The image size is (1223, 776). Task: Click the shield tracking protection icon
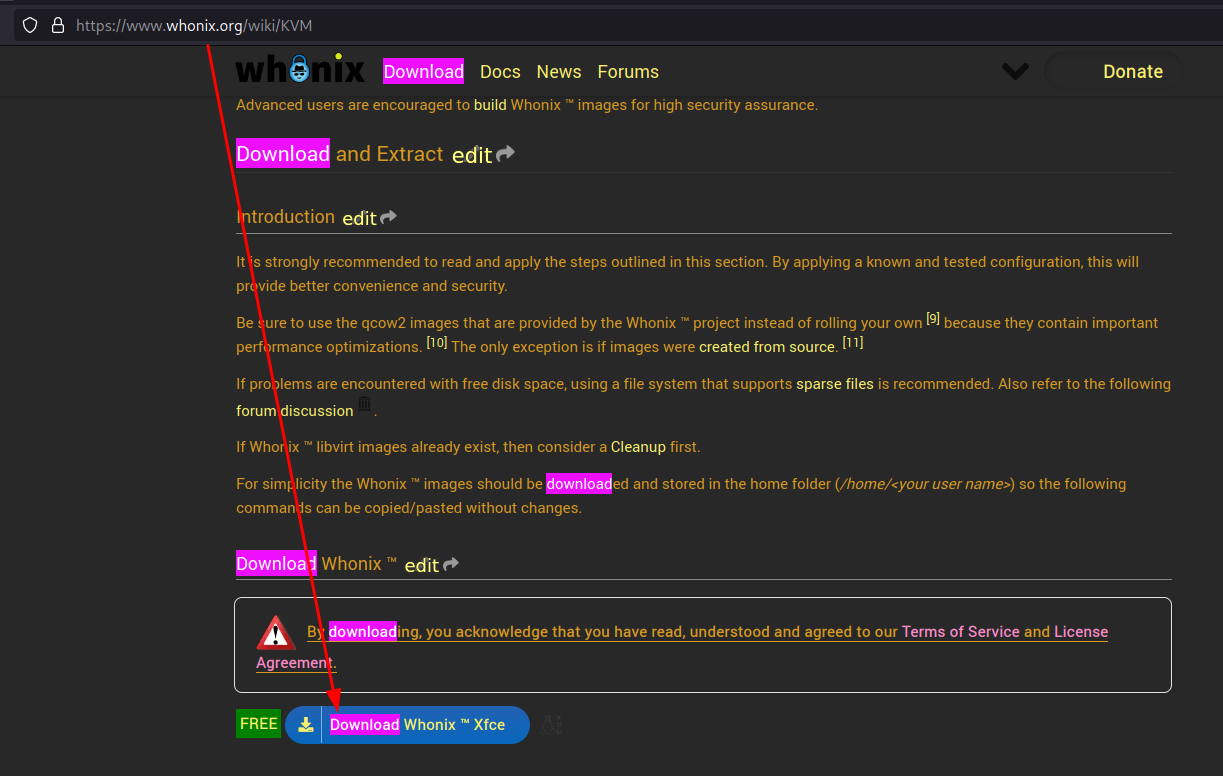click(x=30, y=25)
